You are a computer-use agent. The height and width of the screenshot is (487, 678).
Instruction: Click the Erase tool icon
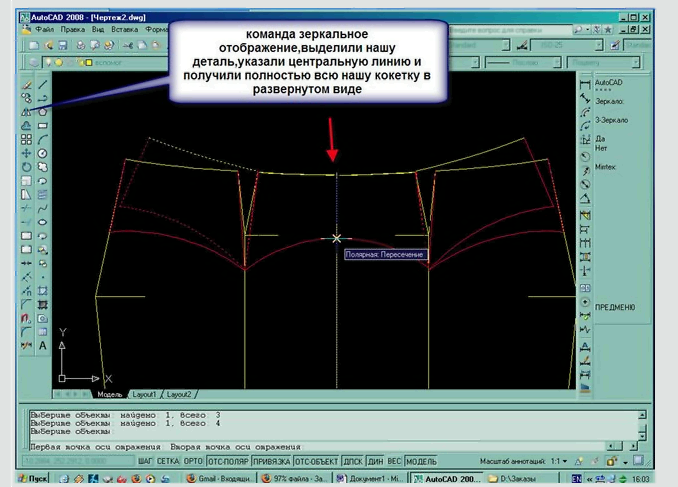(27, 86)
